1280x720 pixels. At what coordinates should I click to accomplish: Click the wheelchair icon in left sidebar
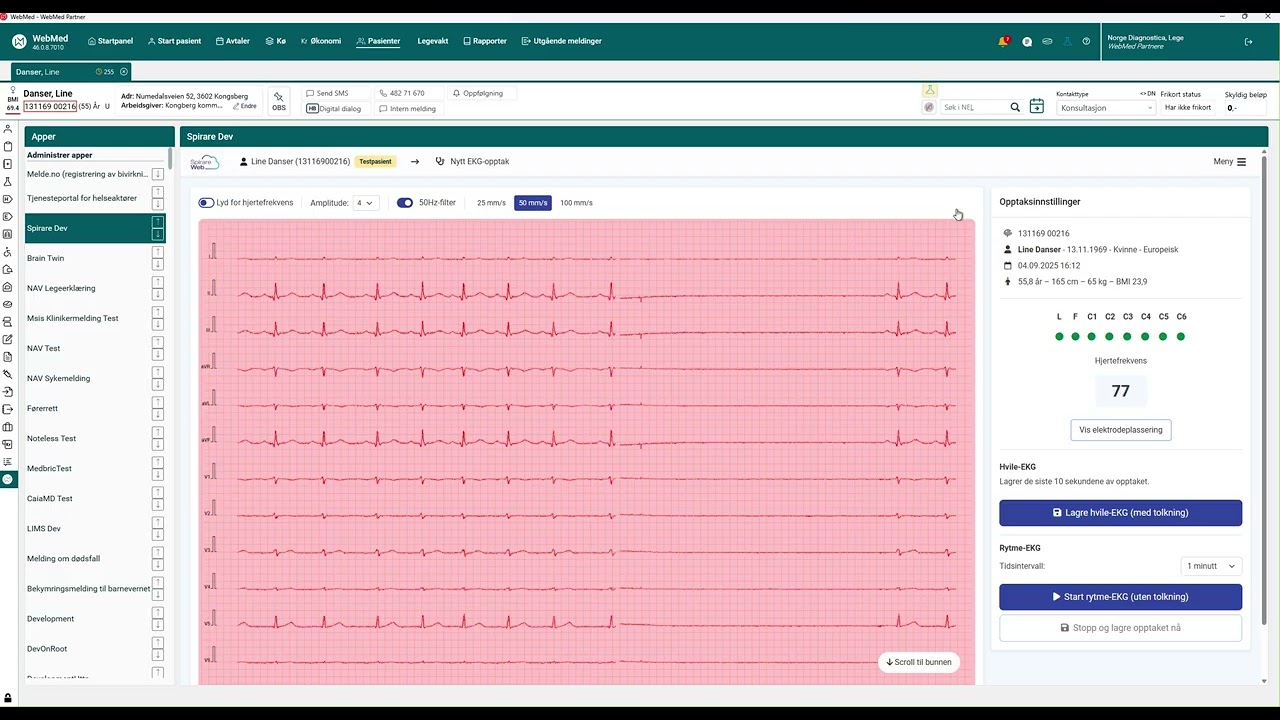8,252
